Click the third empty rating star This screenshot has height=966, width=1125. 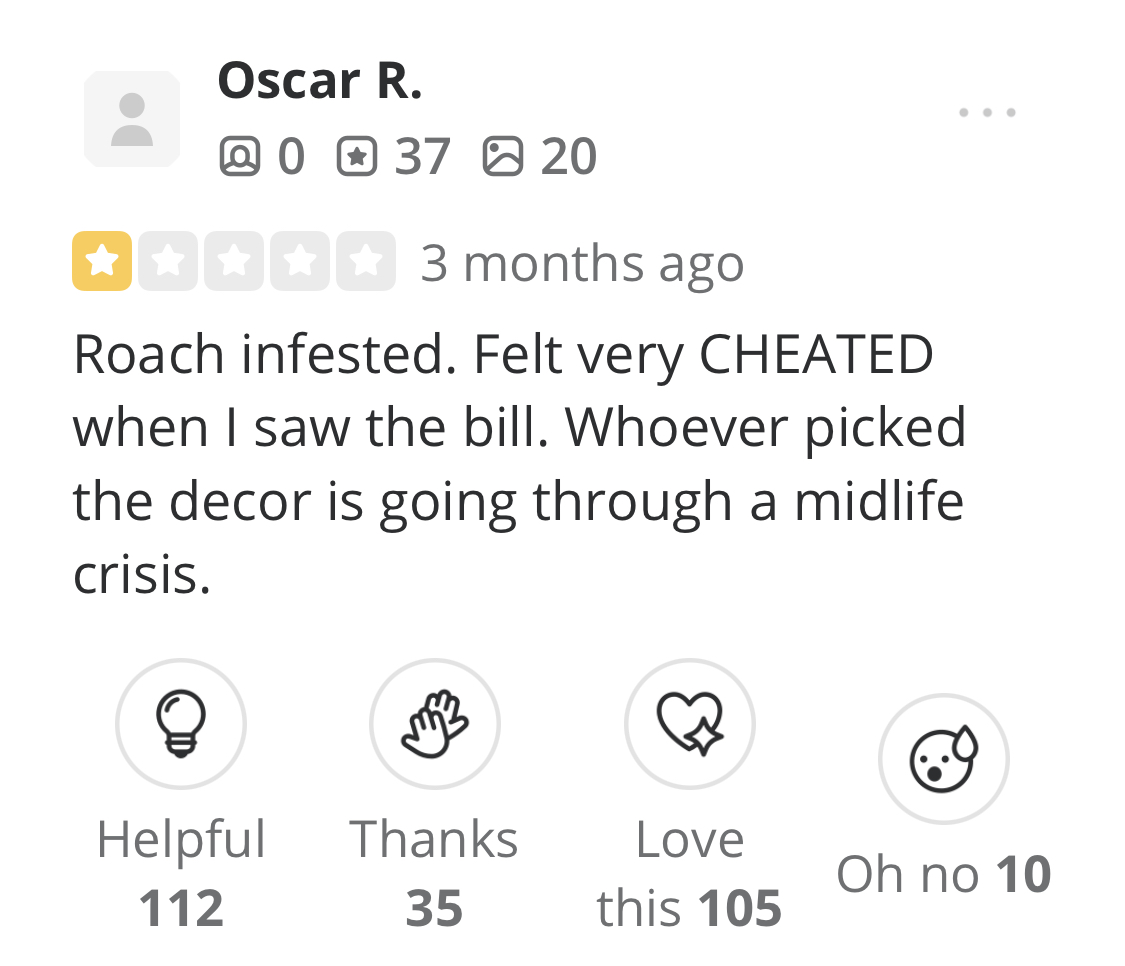tap(234, 261)
